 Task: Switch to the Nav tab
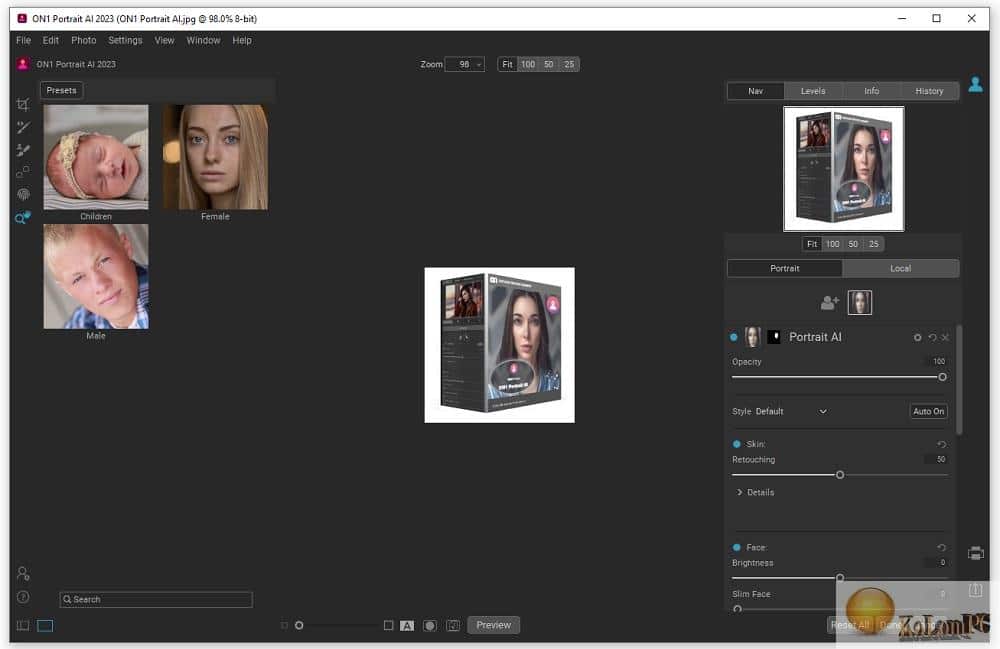756,91
